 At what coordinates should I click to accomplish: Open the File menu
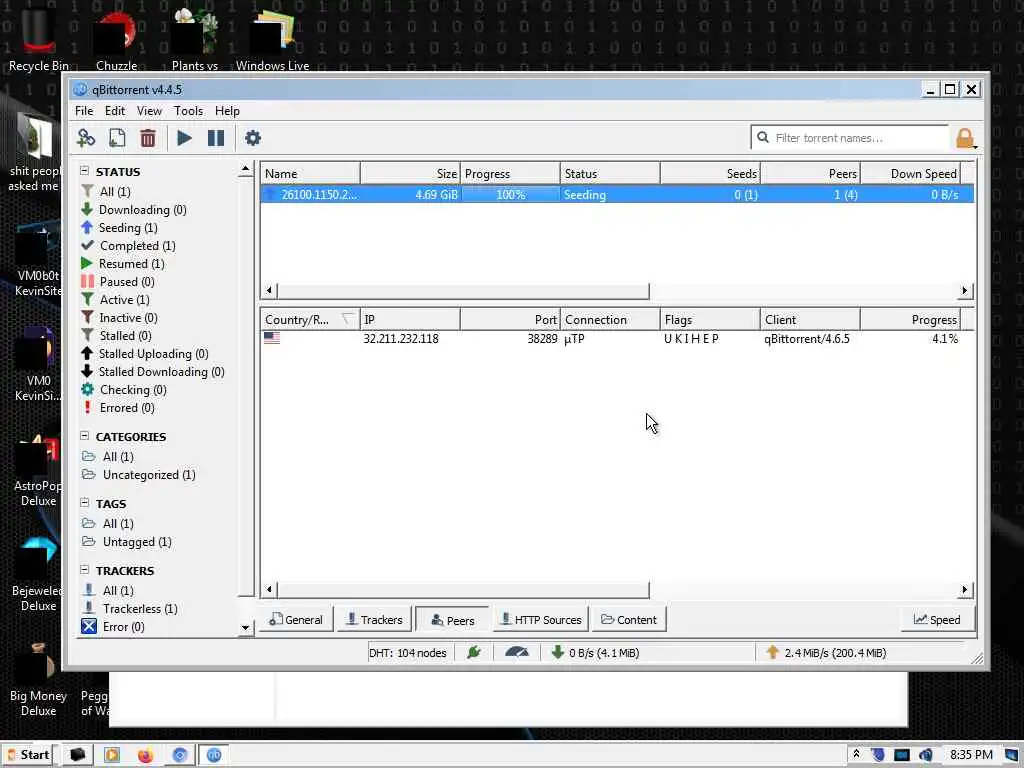[x=84, y=111]
